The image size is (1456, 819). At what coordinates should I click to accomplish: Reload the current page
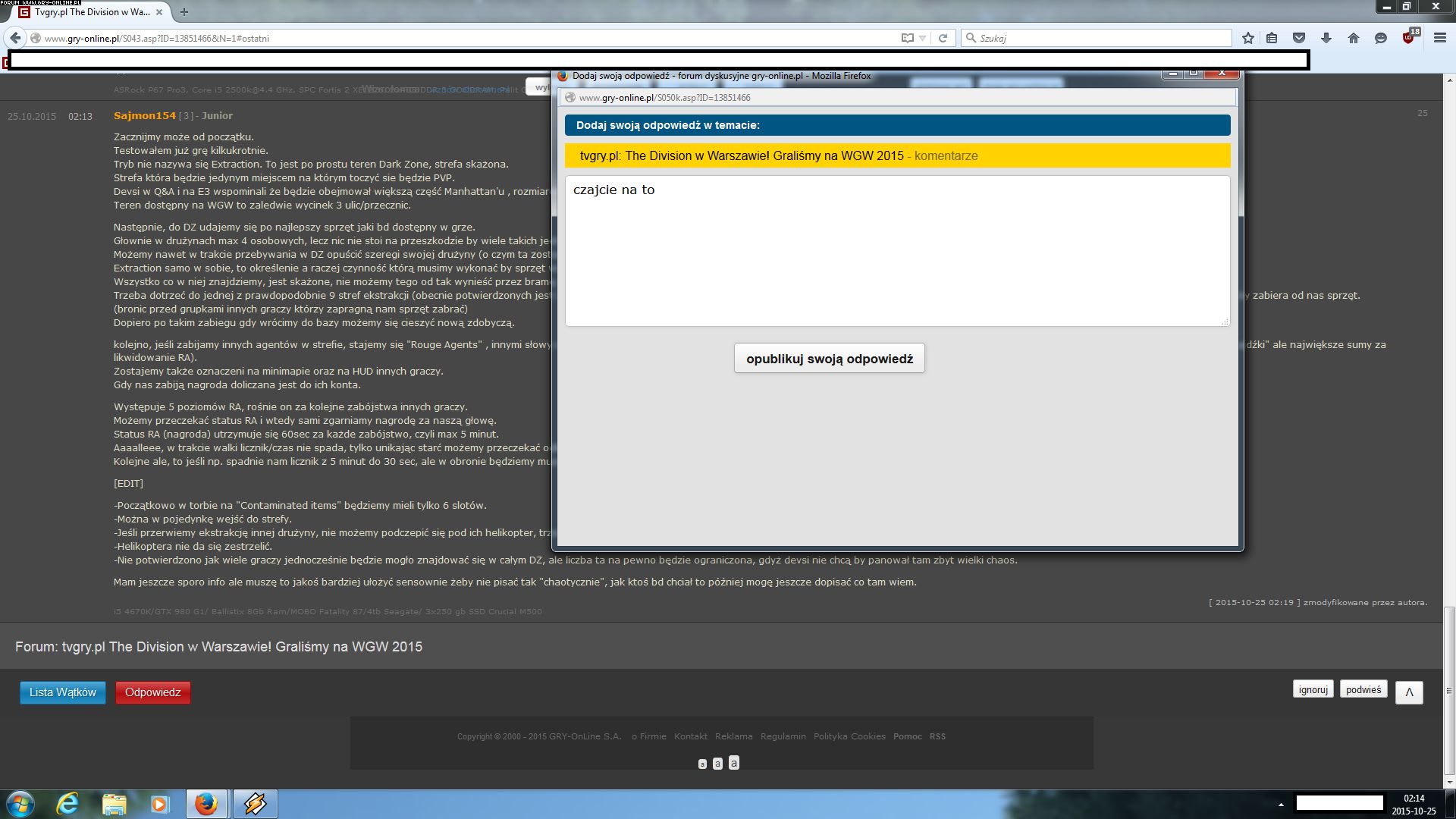(943, 38)
